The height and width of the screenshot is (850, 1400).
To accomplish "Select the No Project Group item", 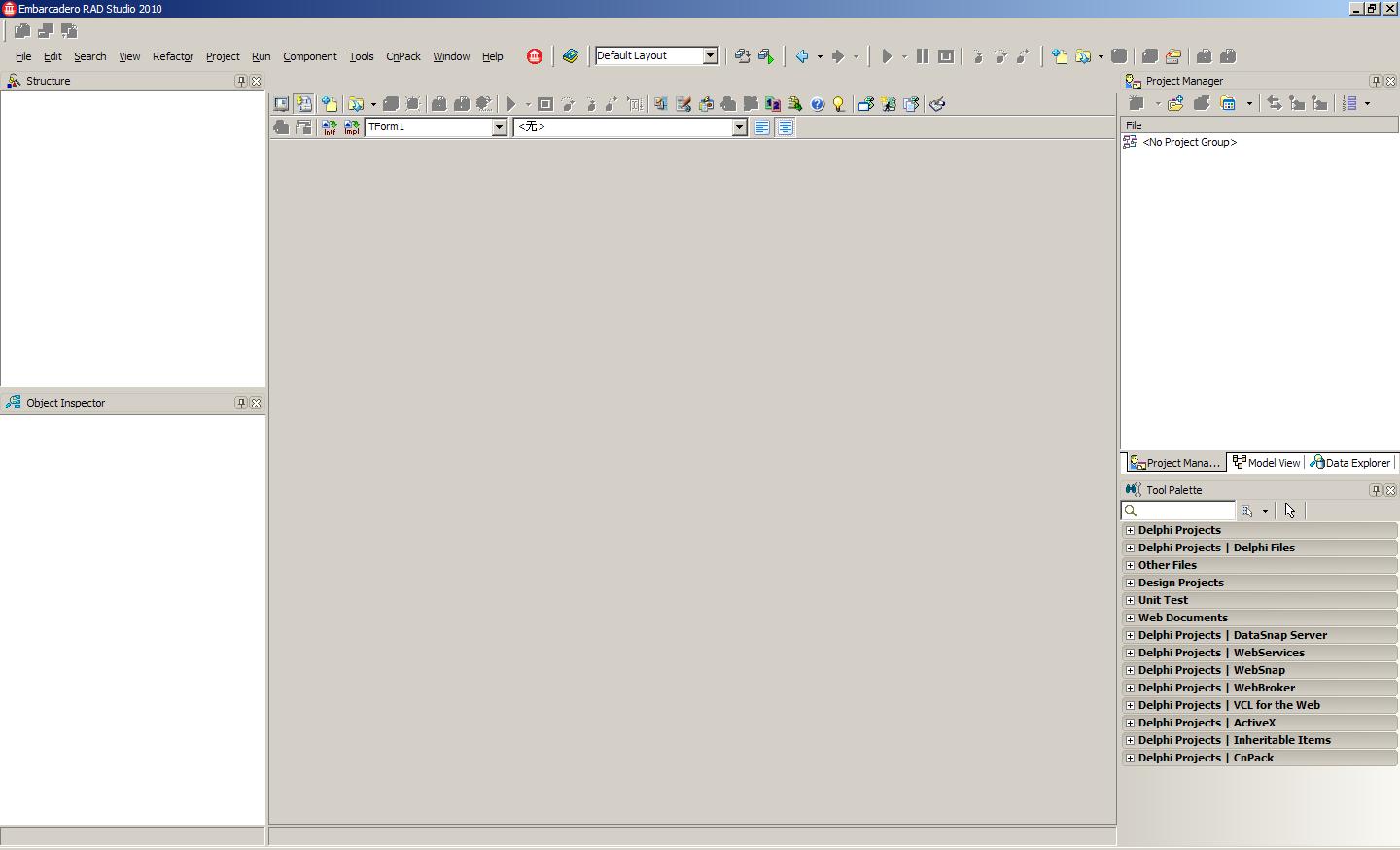I will click(1189, 142).
